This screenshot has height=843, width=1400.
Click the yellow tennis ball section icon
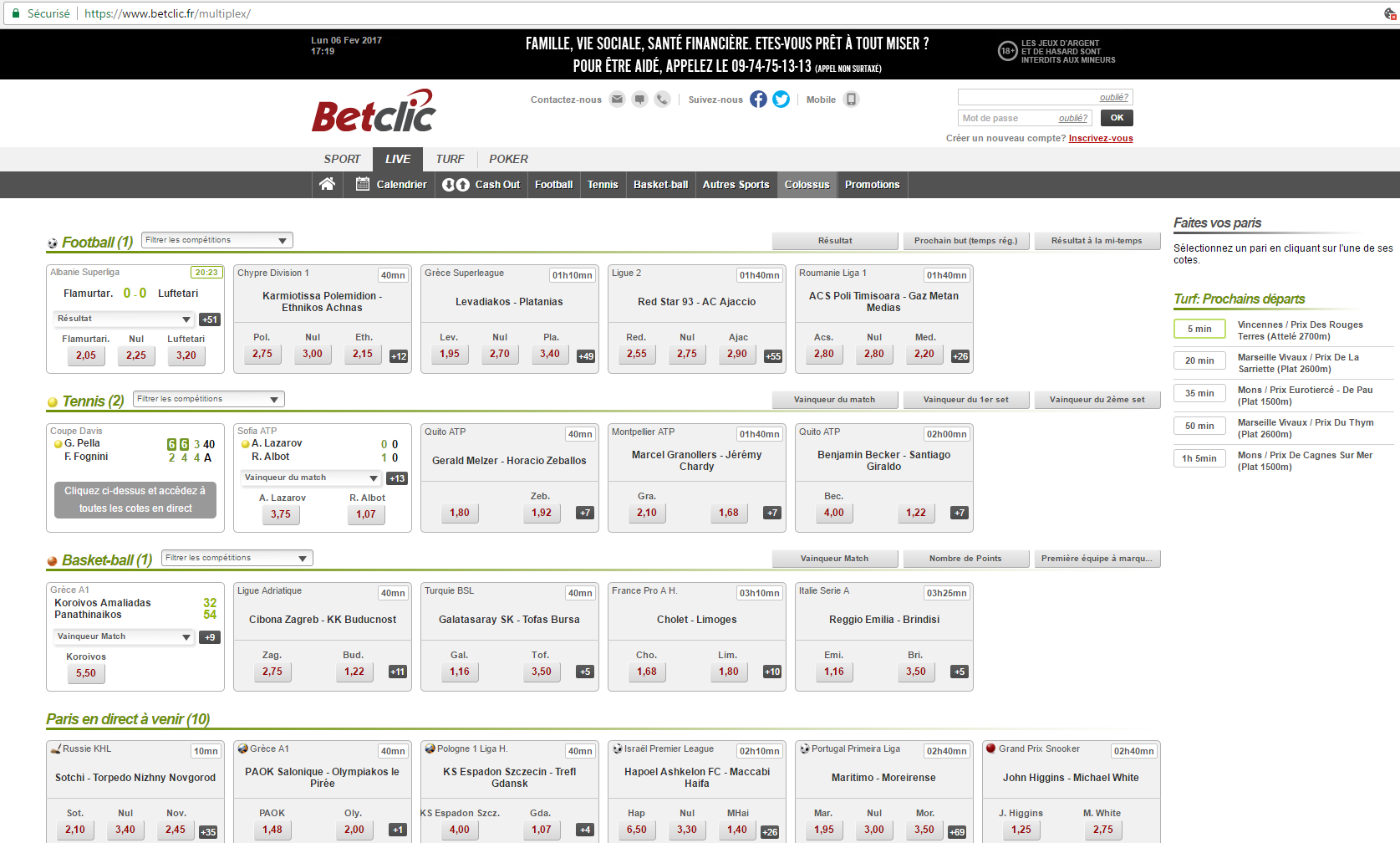[x=53, y=402]
